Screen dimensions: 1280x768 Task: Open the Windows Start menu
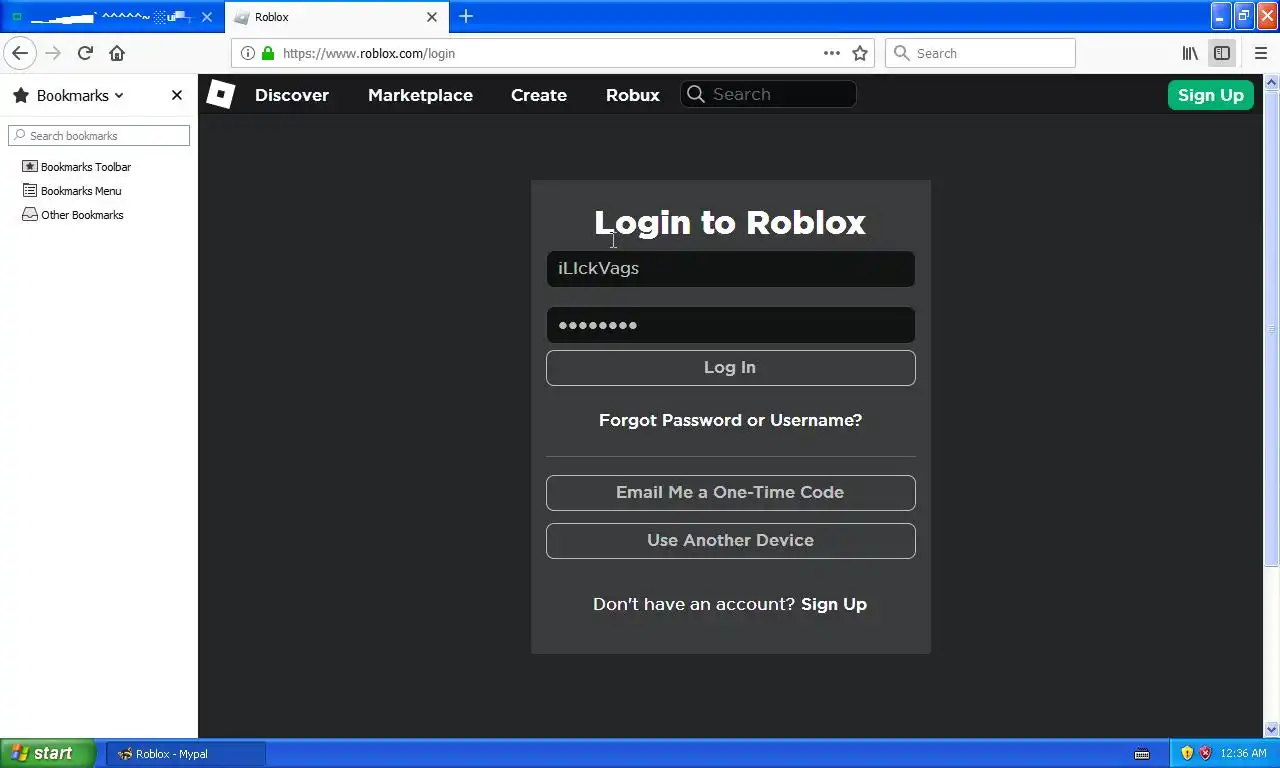pos(48,754)
